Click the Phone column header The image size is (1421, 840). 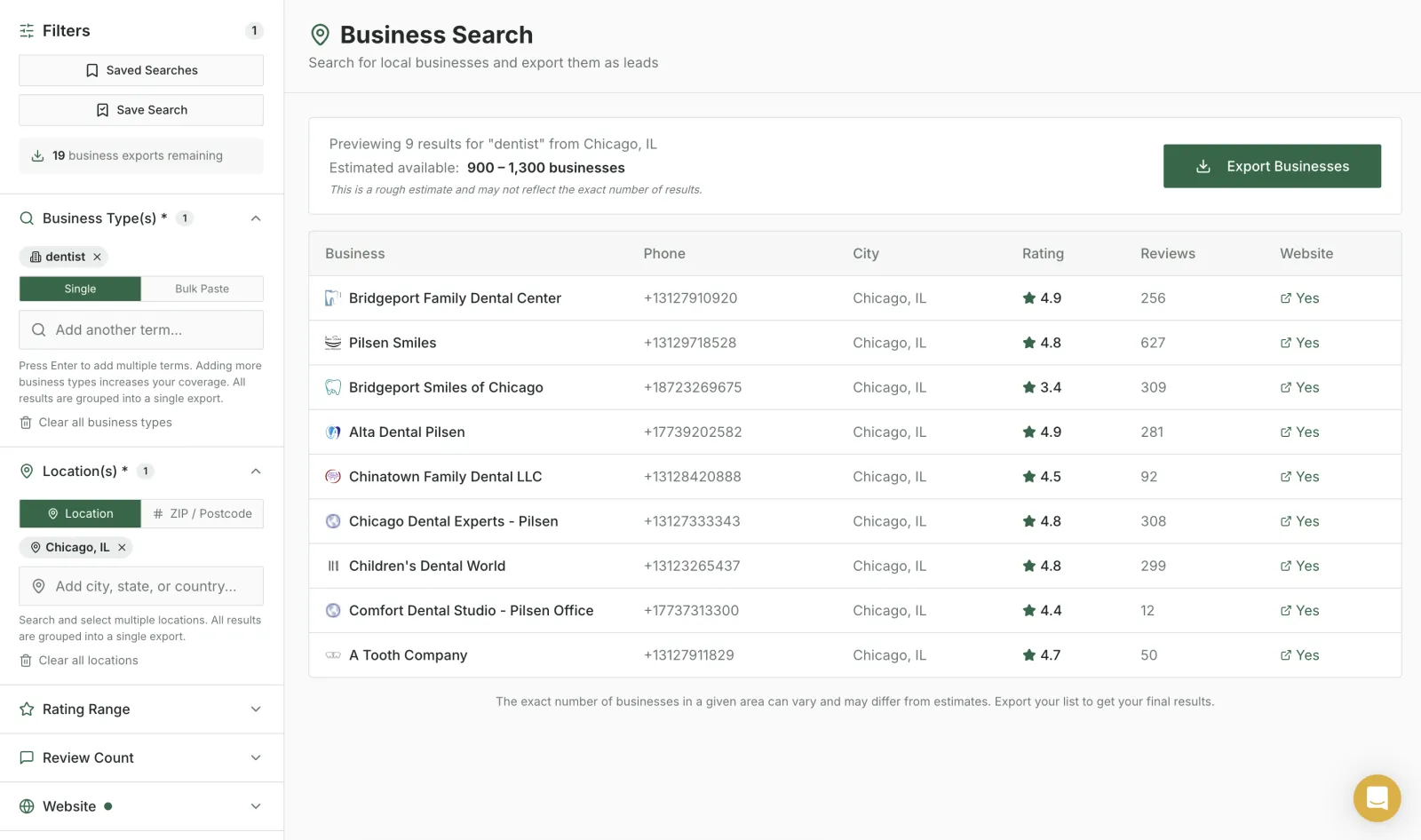point(664,254)
